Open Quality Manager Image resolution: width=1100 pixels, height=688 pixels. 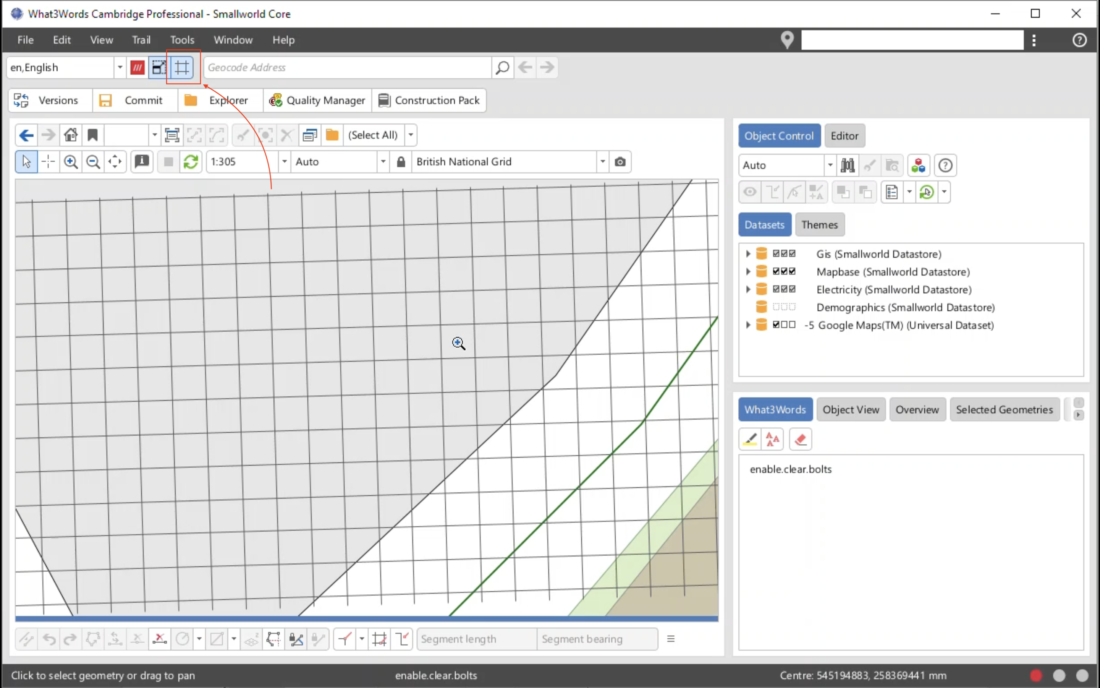click(318, 100)
